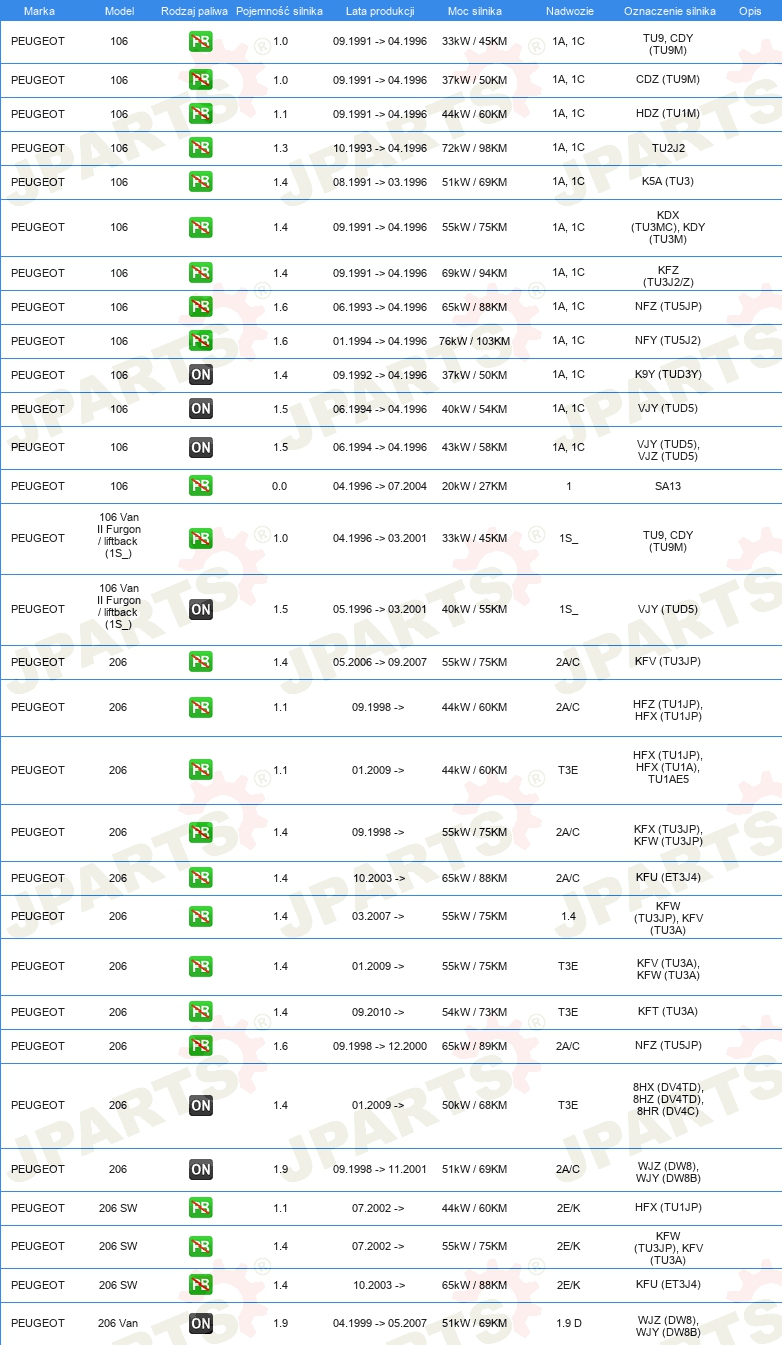
Task: Select the NFY (TU5J2) engine code cell
Action: 669,341
